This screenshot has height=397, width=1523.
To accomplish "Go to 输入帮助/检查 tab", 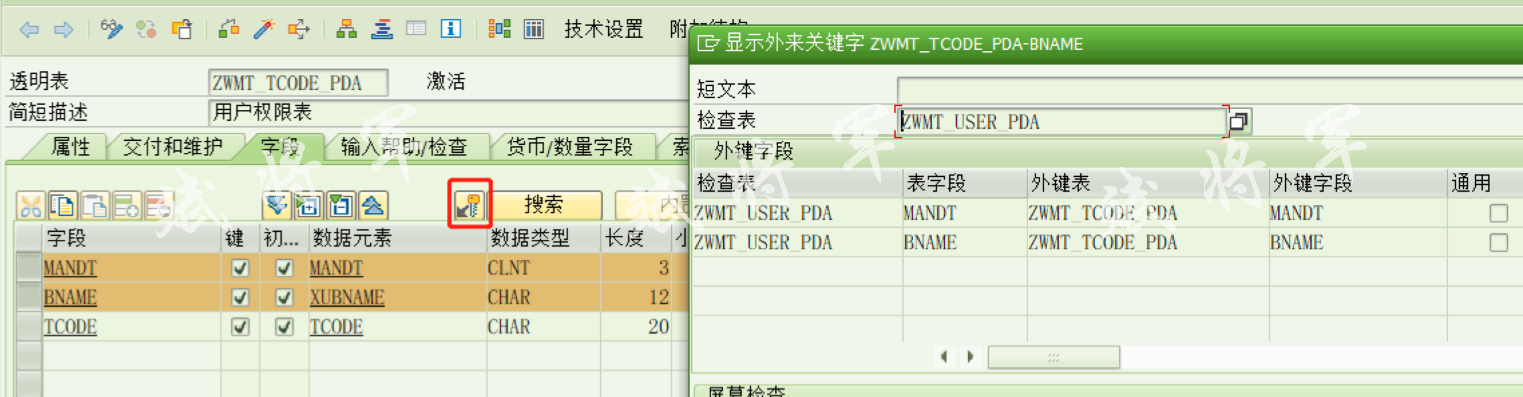I will (x=403, y=148).
